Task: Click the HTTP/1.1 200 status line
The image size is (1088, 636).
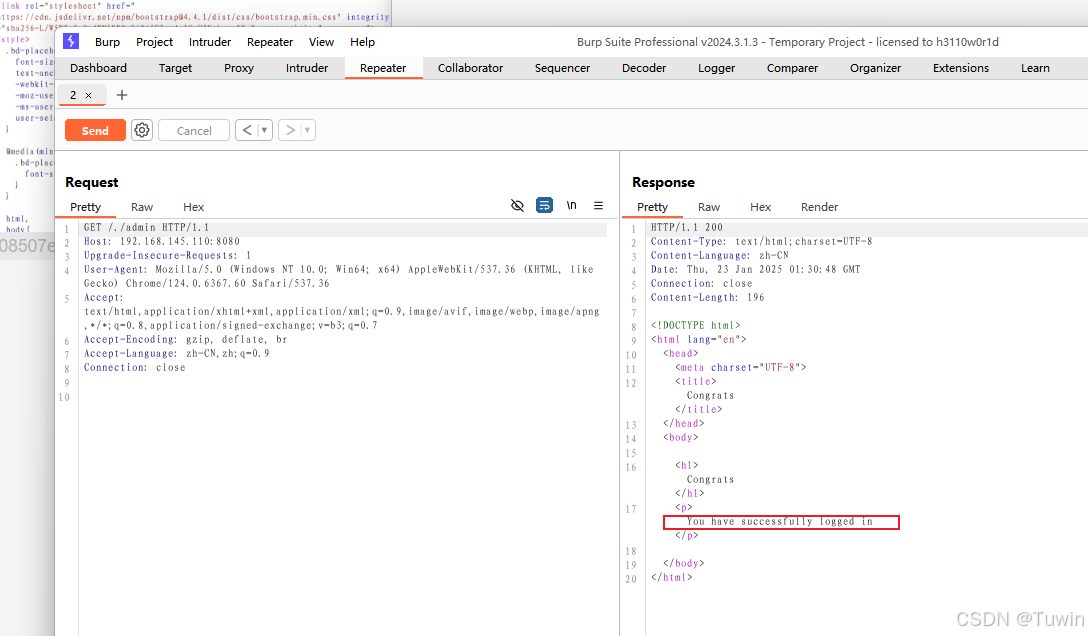Action: point(686,227)
